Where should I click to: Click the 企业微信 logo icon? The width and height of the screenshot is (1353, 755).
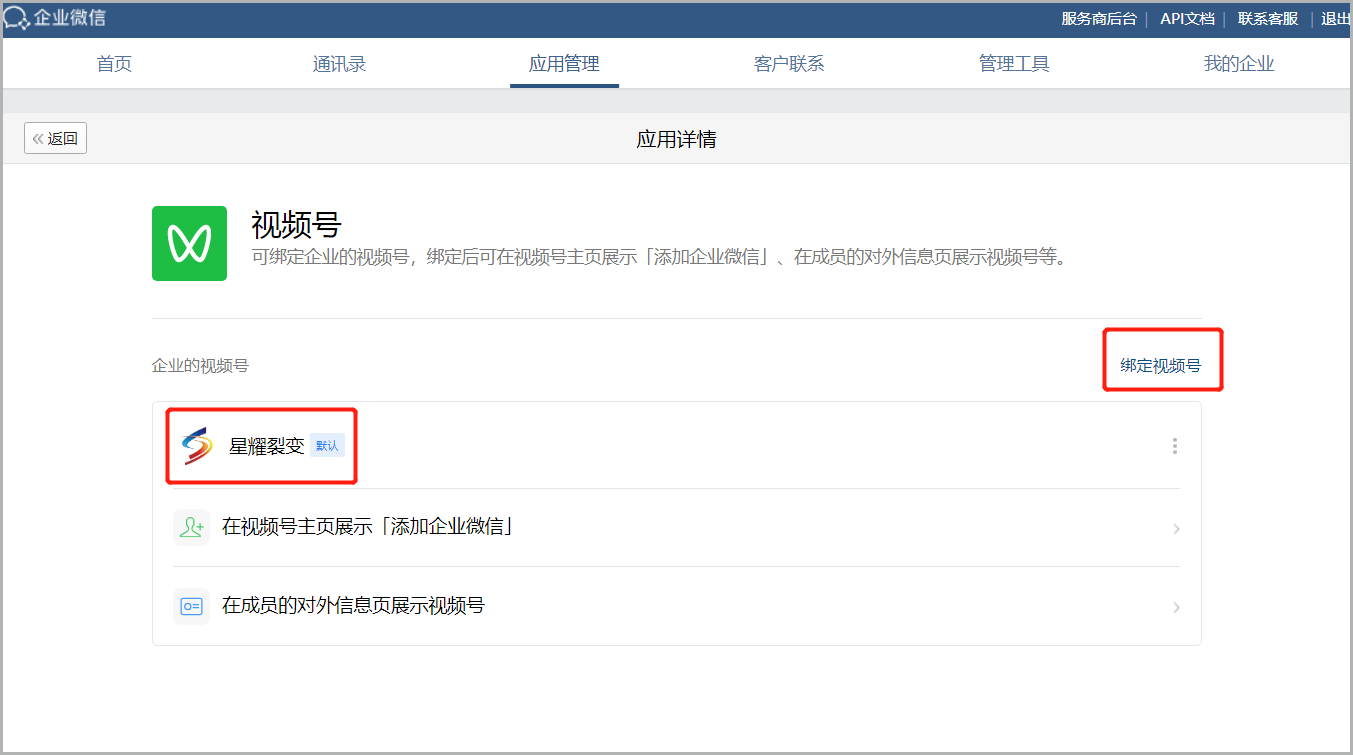[x=17, y=19]
